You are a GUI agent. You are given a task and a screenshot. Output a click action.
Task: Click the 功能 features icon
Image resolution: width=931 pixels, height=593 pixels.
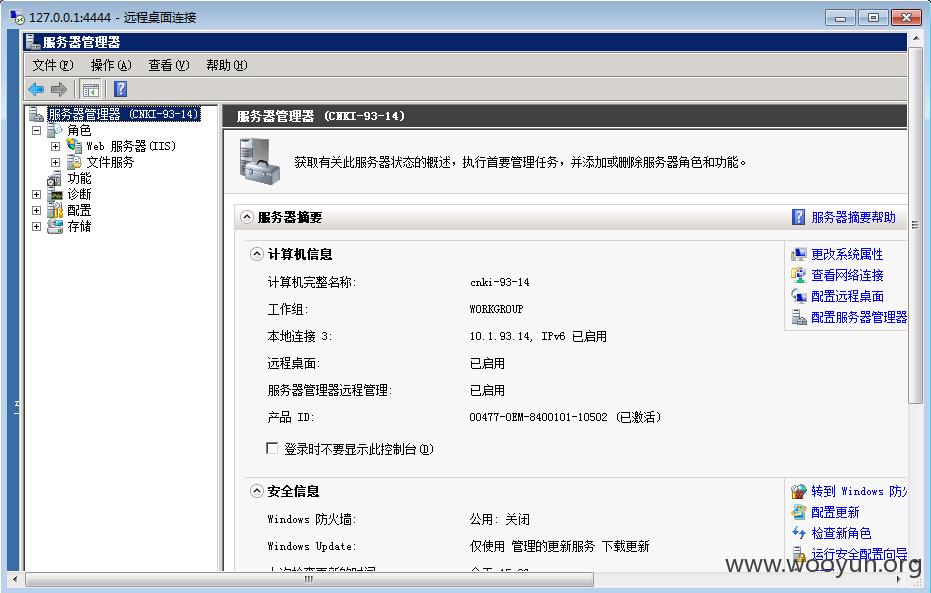pos(55,178)
